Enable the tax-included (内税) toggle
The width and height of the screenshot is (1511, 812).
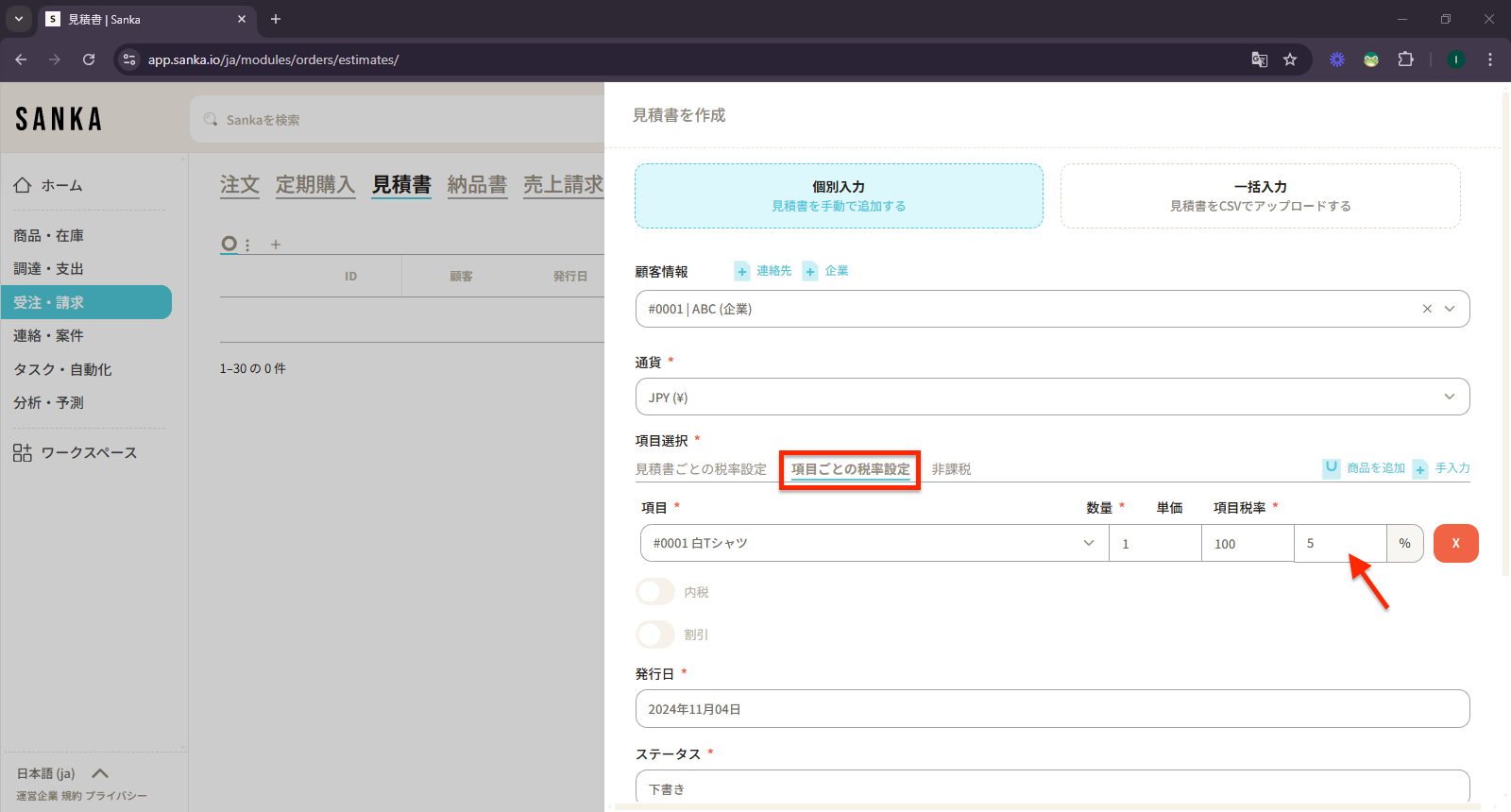click(x=655, y=592)
